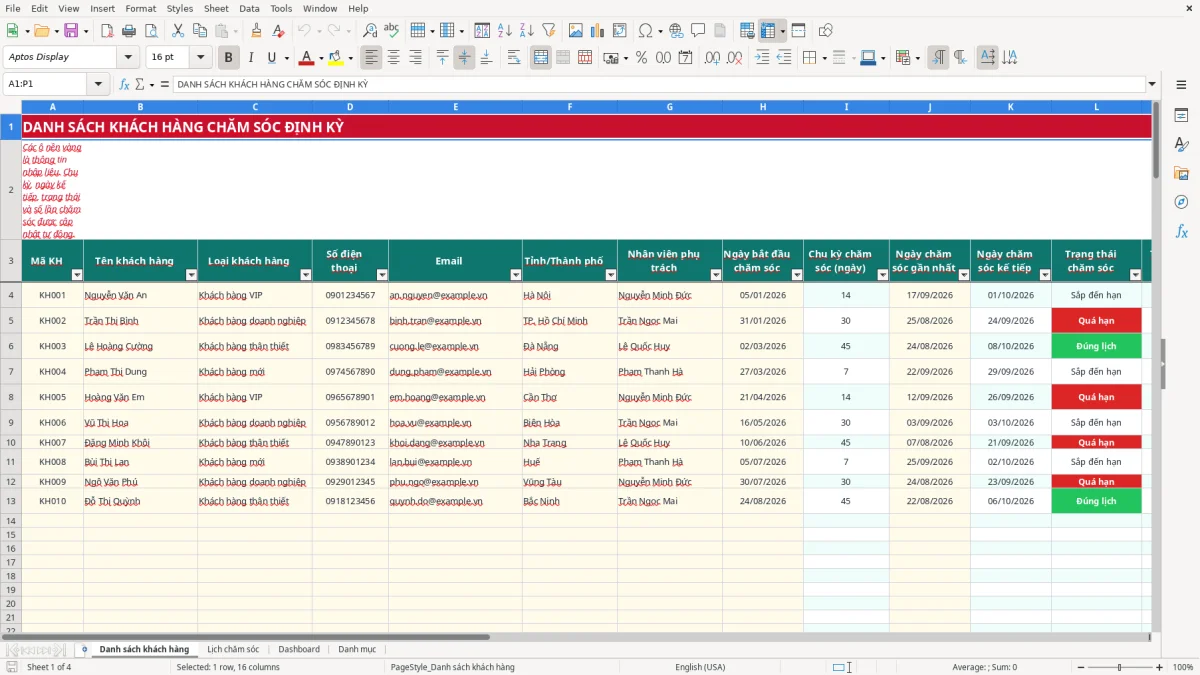1200x675 pixels.
Task: Toggle Underline formatting
Action: coord(271,58)
